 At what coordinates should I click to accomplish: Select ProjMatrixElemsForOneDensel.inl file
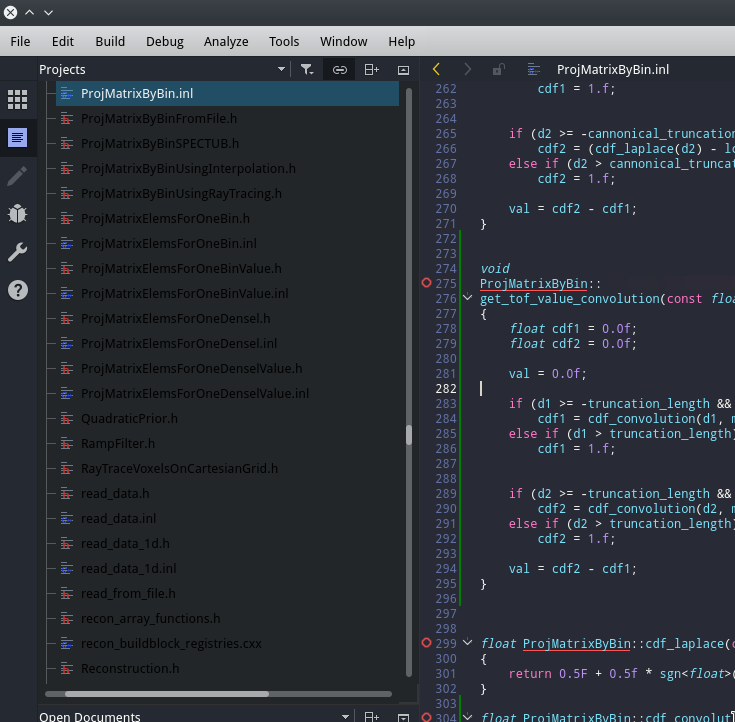tap(179, 344)
